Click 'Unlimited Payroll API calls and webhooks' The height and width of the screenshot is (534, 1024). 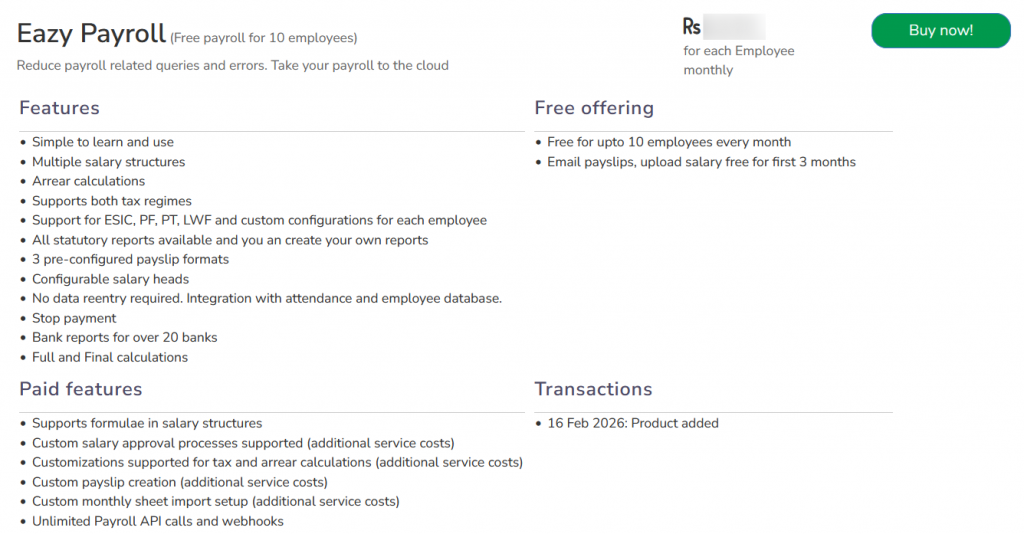tap(158, 521)
